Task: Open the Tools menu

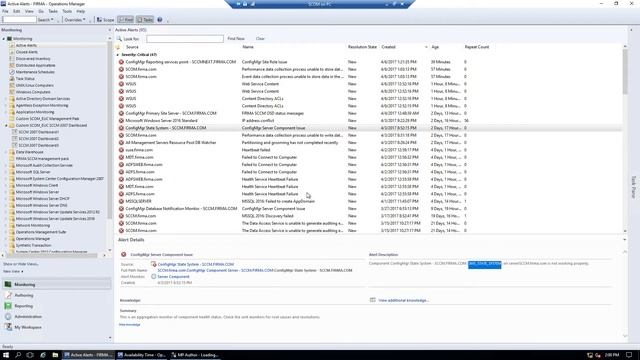Action: pos(67,11)
